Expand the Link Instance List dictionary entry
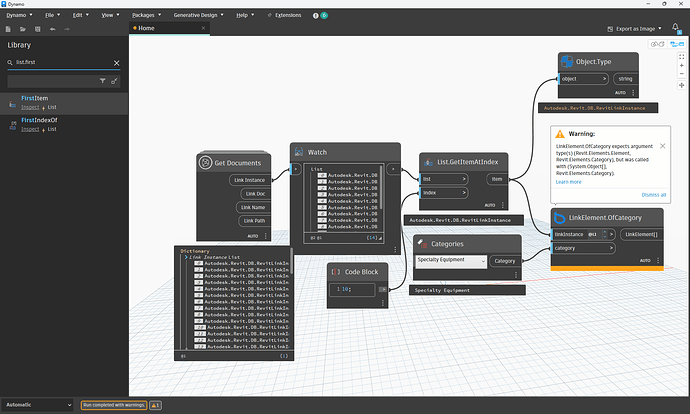Screen dimensions: 690x414 [x=185, y=257]
